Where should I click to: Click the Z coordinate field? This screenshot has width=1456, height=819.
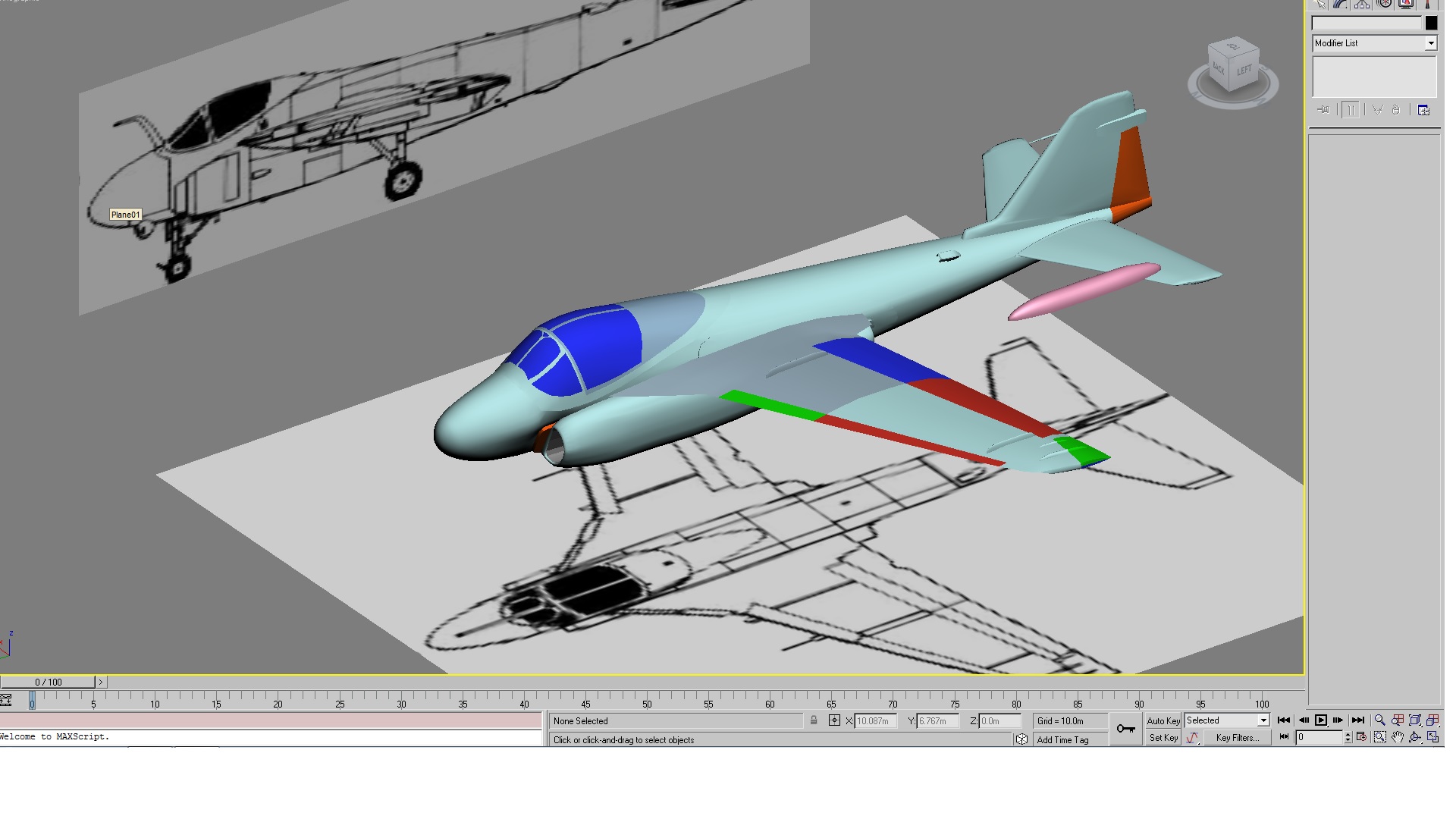(1000, 721)
